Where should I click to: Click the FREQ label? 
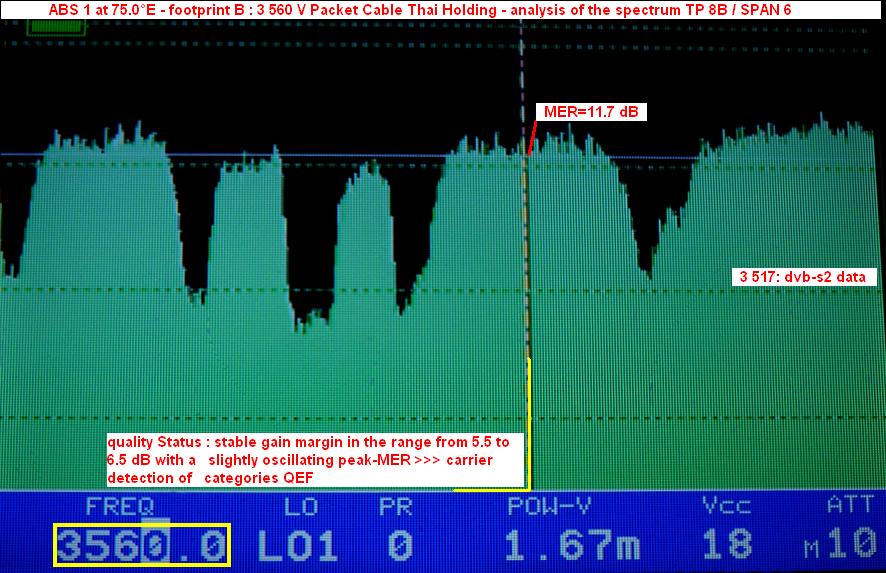[120, 505]
